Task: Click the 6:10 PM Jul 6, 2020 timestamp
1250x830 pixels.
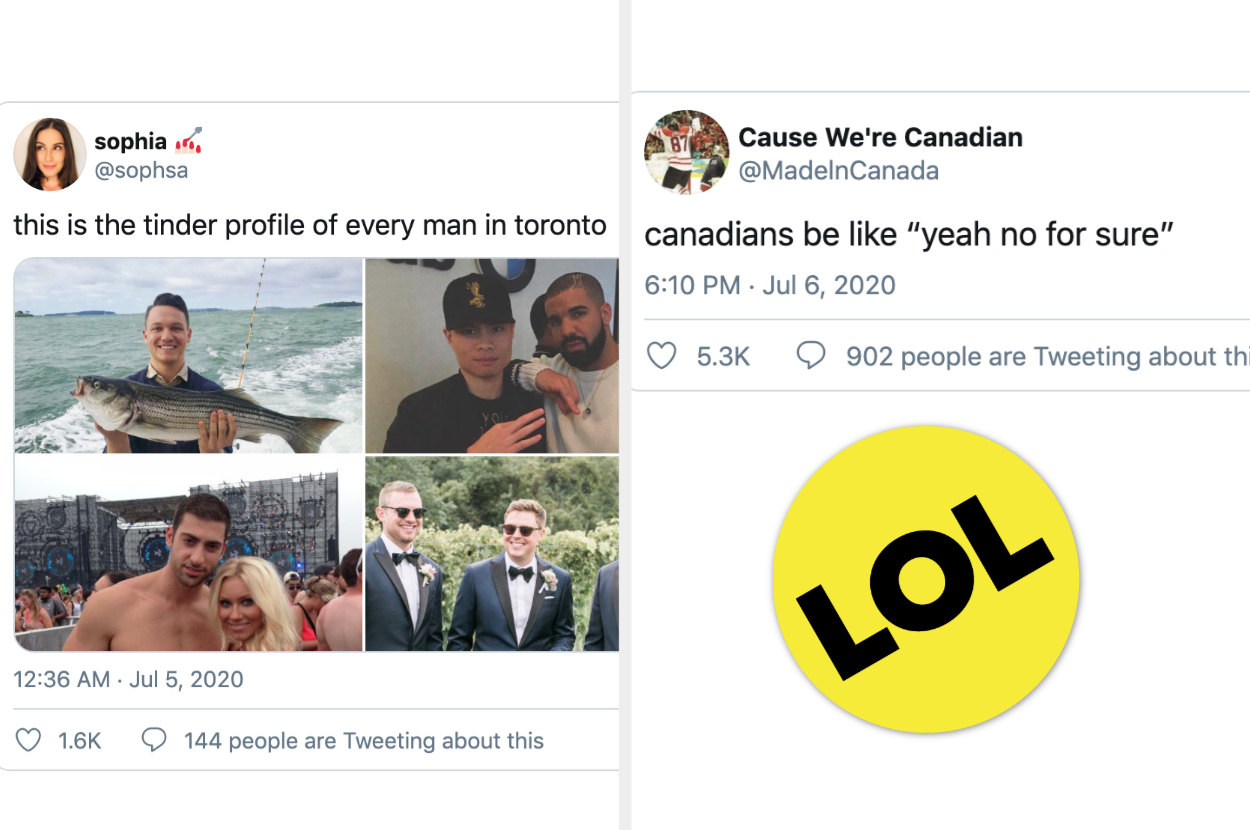Action: point(770,285)
